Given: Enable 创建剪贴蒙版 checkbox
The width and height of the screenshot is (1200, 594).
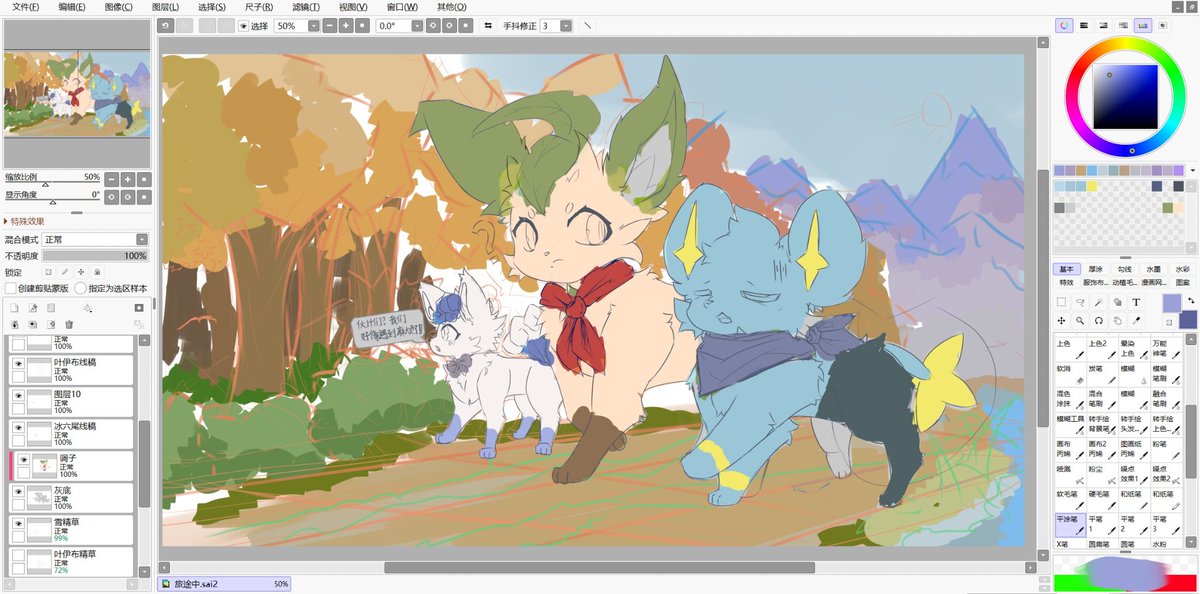Looking at the screenshot, I should [10, 288].
